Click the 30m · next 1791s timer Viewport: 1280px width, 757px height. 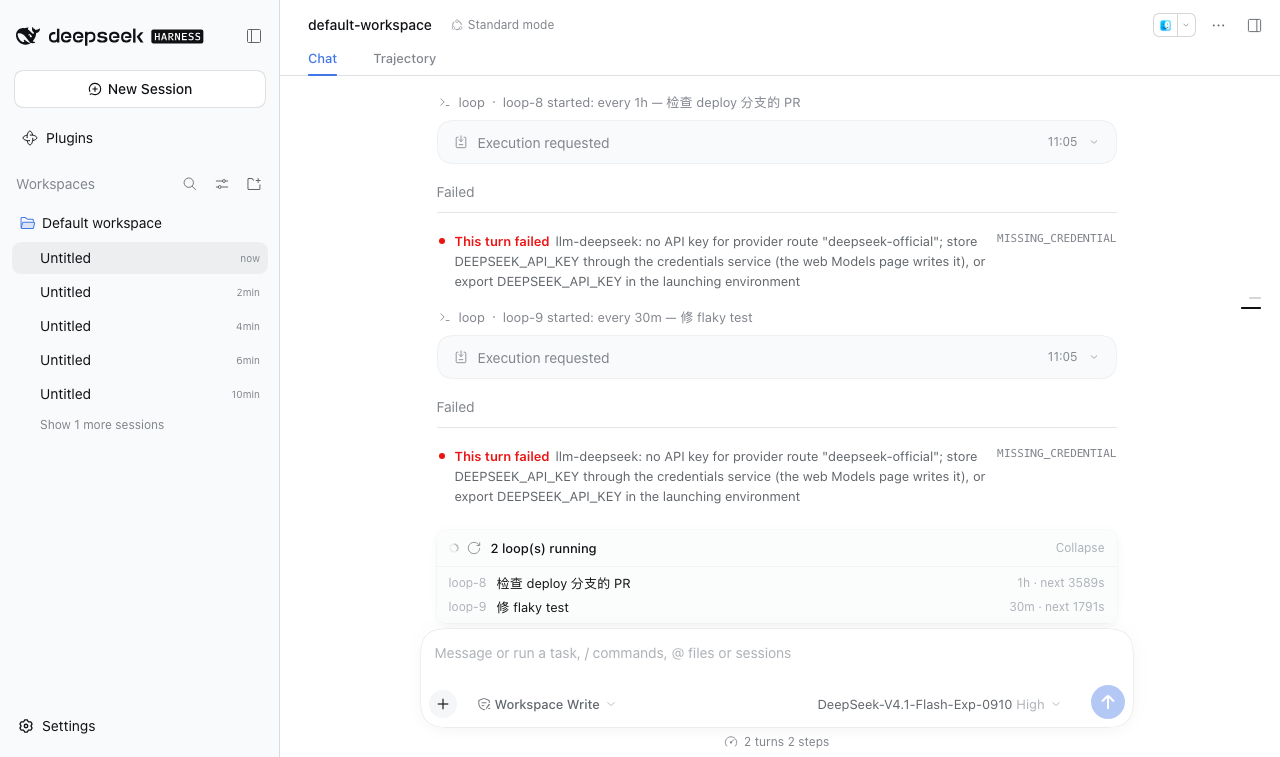coord(1057,606)
